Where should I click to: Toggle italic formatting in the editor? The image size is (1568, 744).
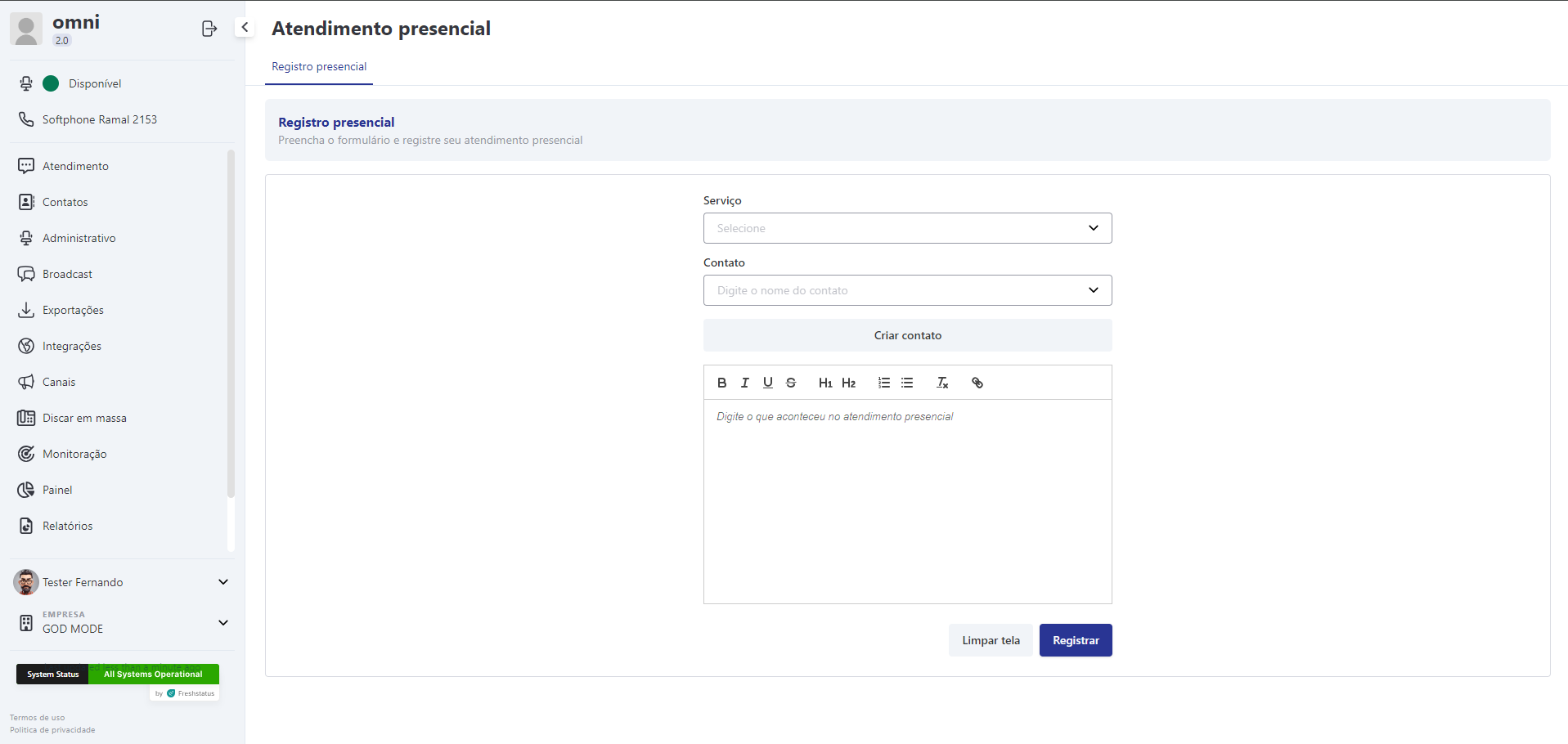(744, 383)
